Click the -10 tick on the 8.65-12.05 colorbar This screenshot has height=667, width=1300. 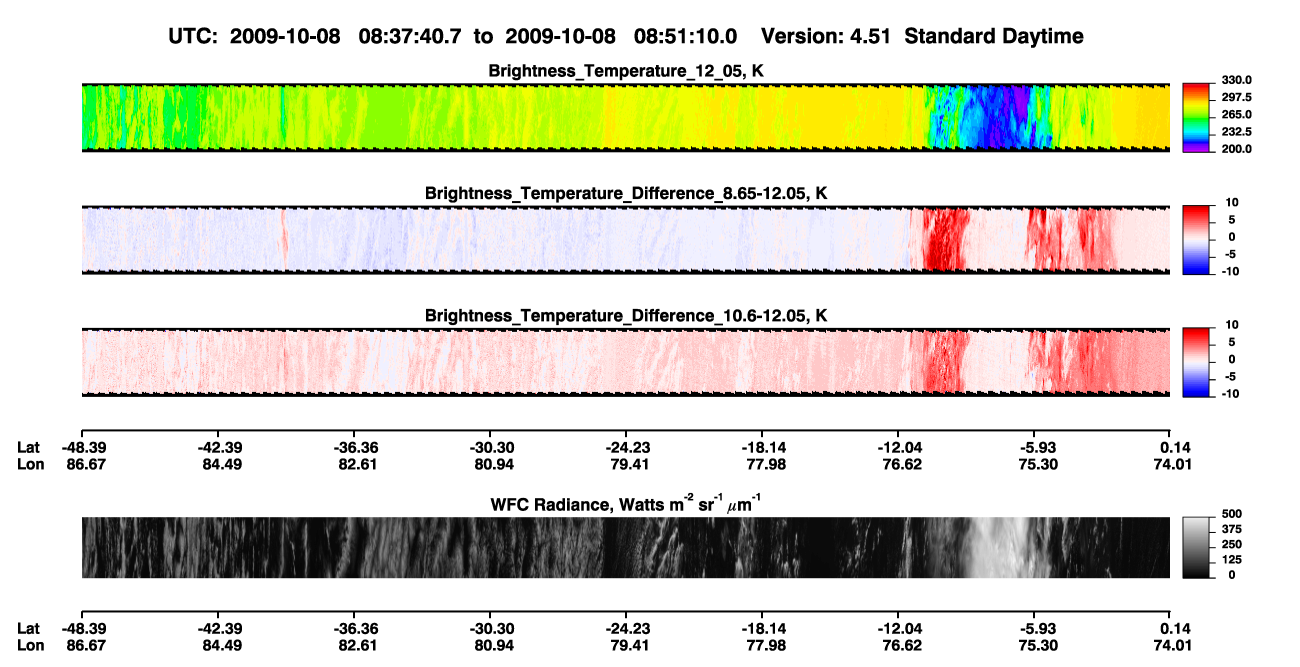click(1230, 271)
